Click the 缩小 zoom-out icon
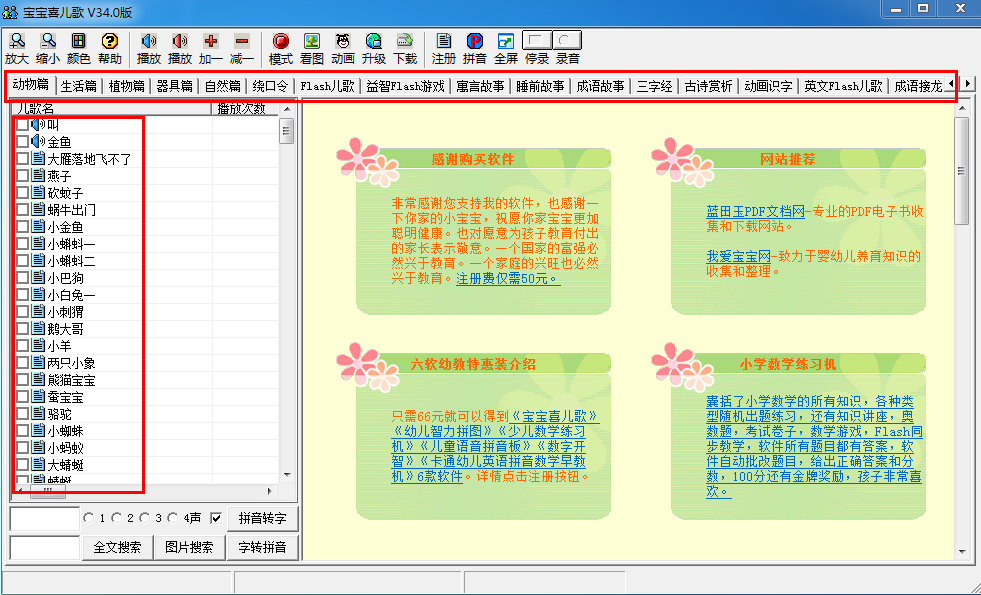Viewport: 981px width, 595px height. [48, 41]
